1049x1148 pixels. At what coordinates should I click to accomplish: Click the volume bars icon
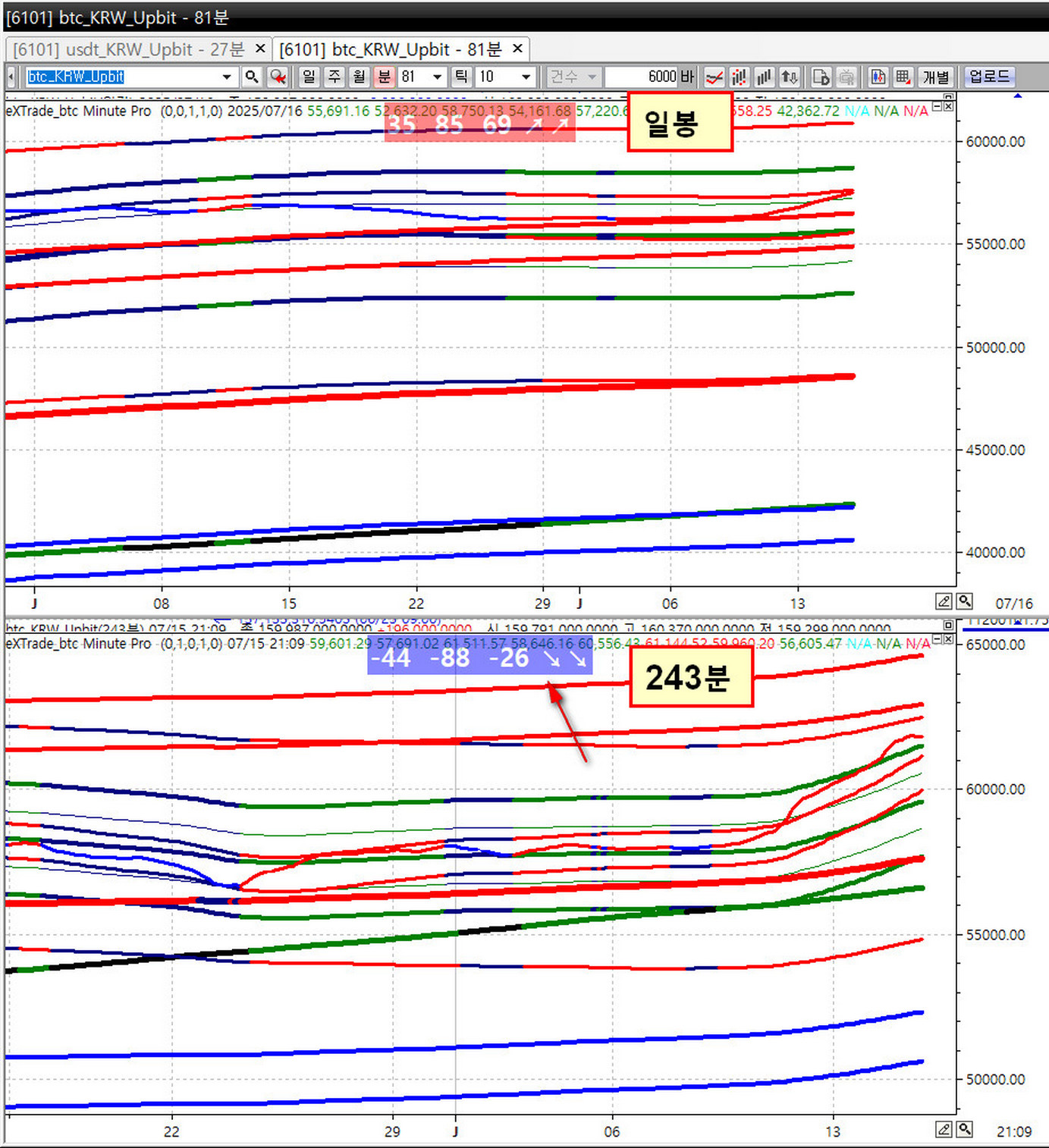pyautogui.click(x=764, y=77)
